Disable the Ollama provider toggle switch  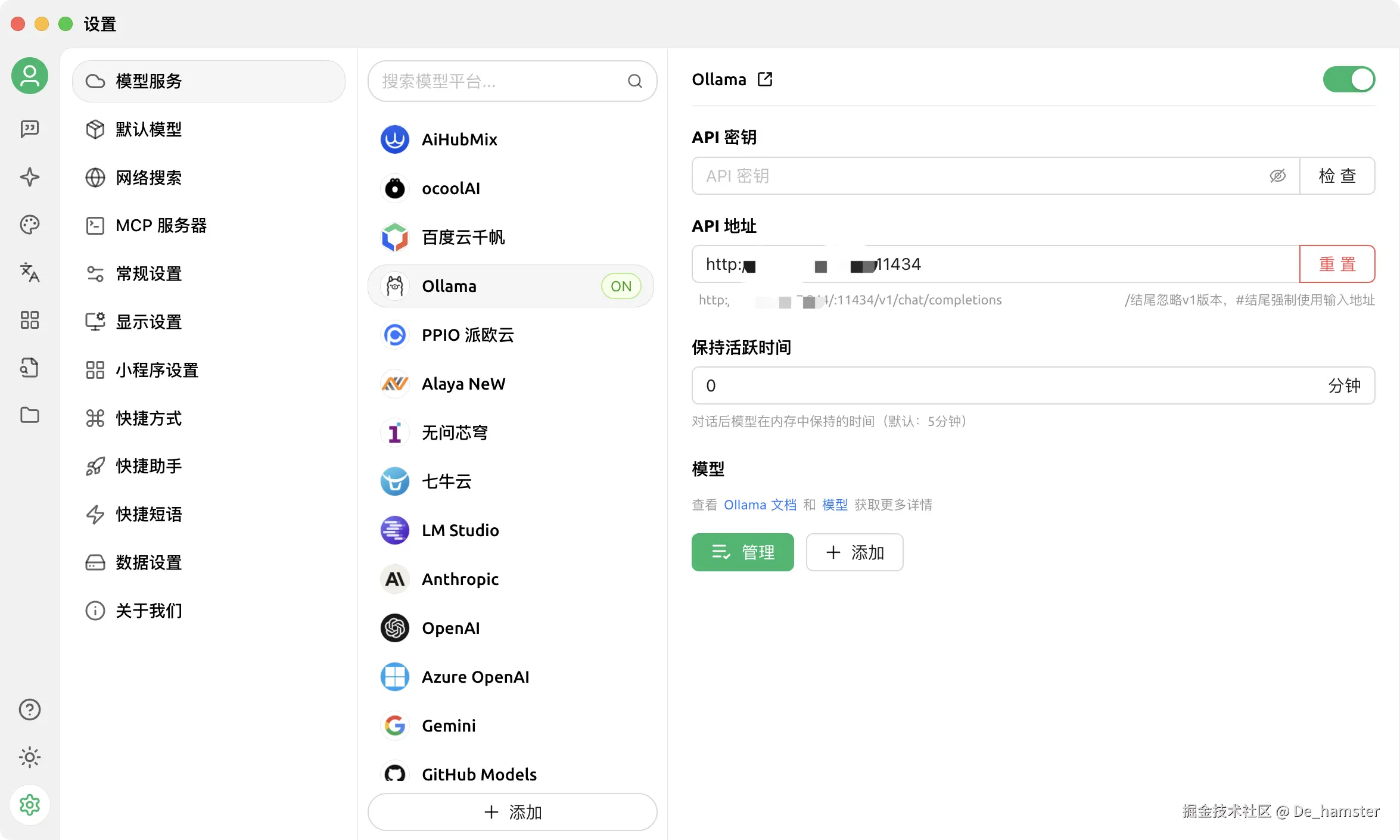(1349, 79)
